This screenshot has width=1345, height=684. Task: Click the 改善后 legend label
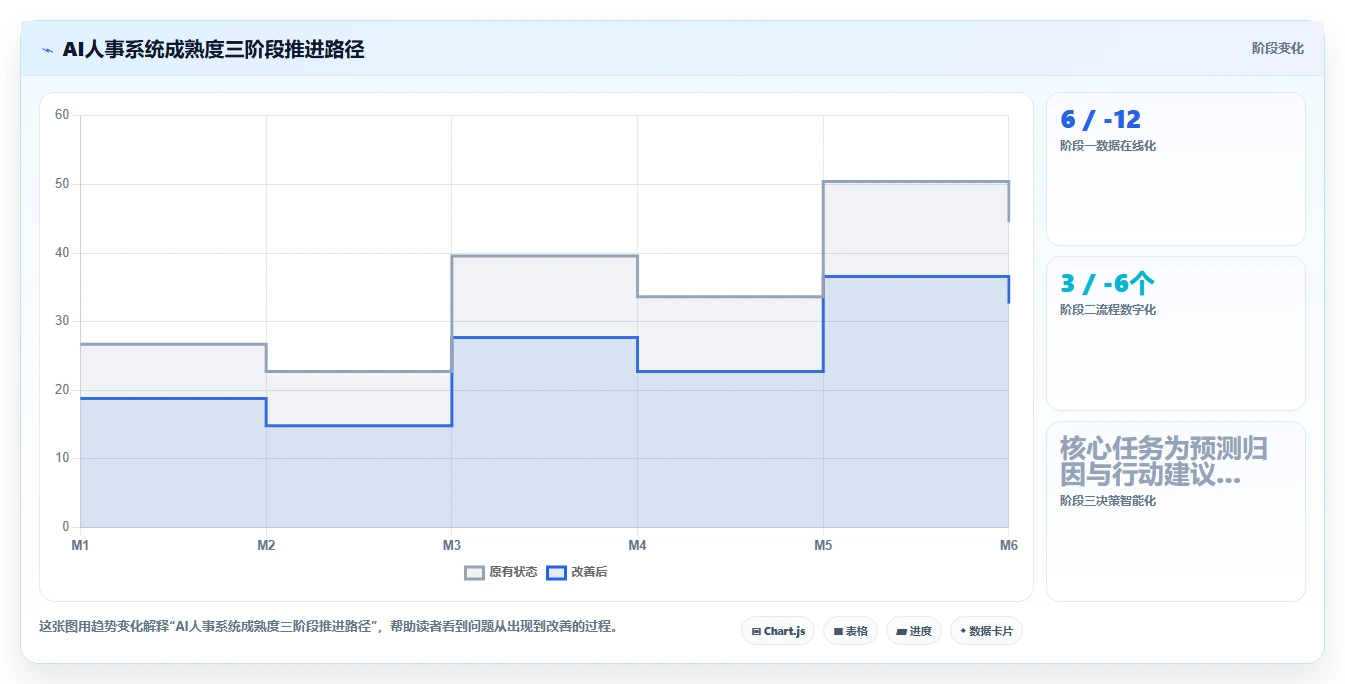coord(589,573)
